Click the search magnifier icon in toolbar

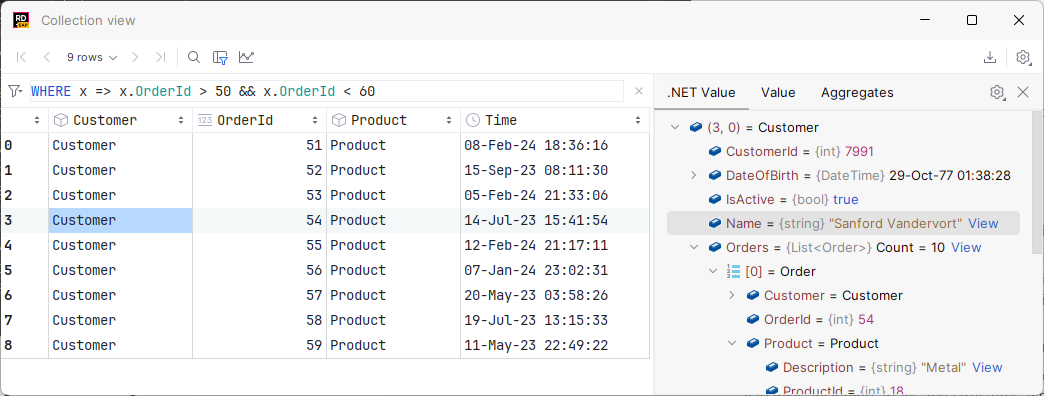(x=194, y=57)
